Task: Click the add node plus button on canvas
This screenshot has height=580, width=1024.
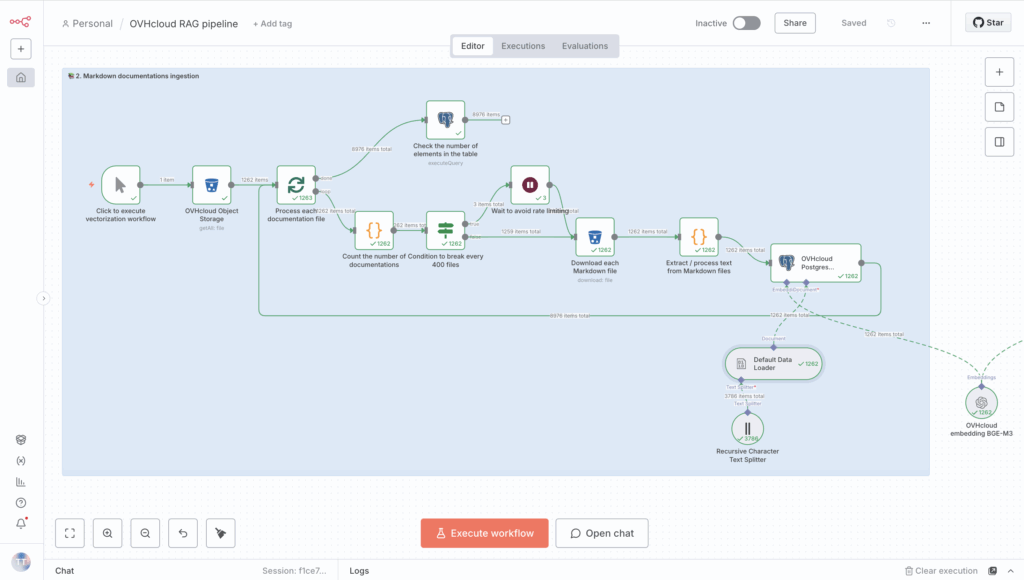Action: pos(999,72)
